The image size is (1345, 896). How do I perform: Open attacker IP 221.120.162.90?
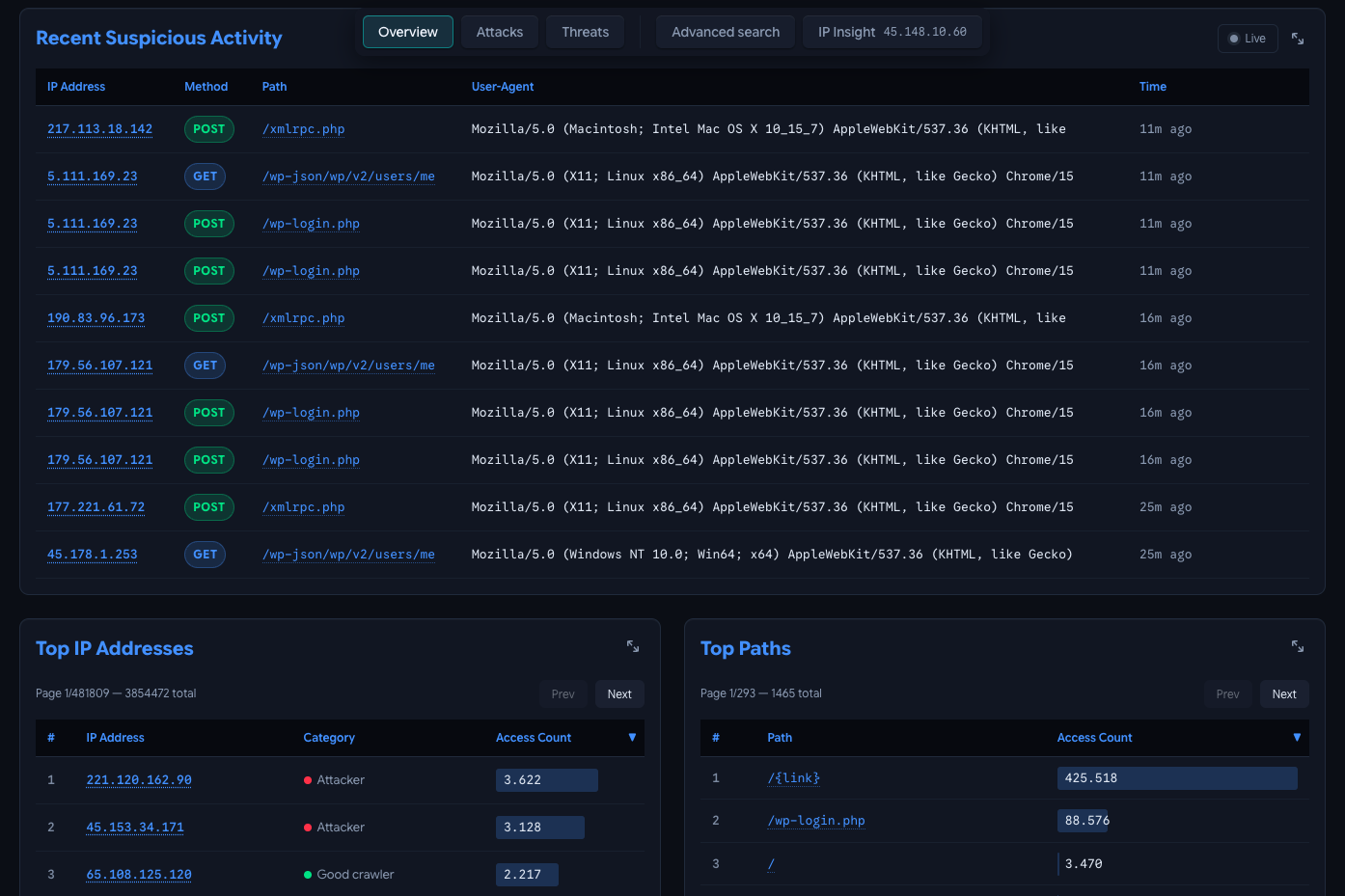point(139,780)
